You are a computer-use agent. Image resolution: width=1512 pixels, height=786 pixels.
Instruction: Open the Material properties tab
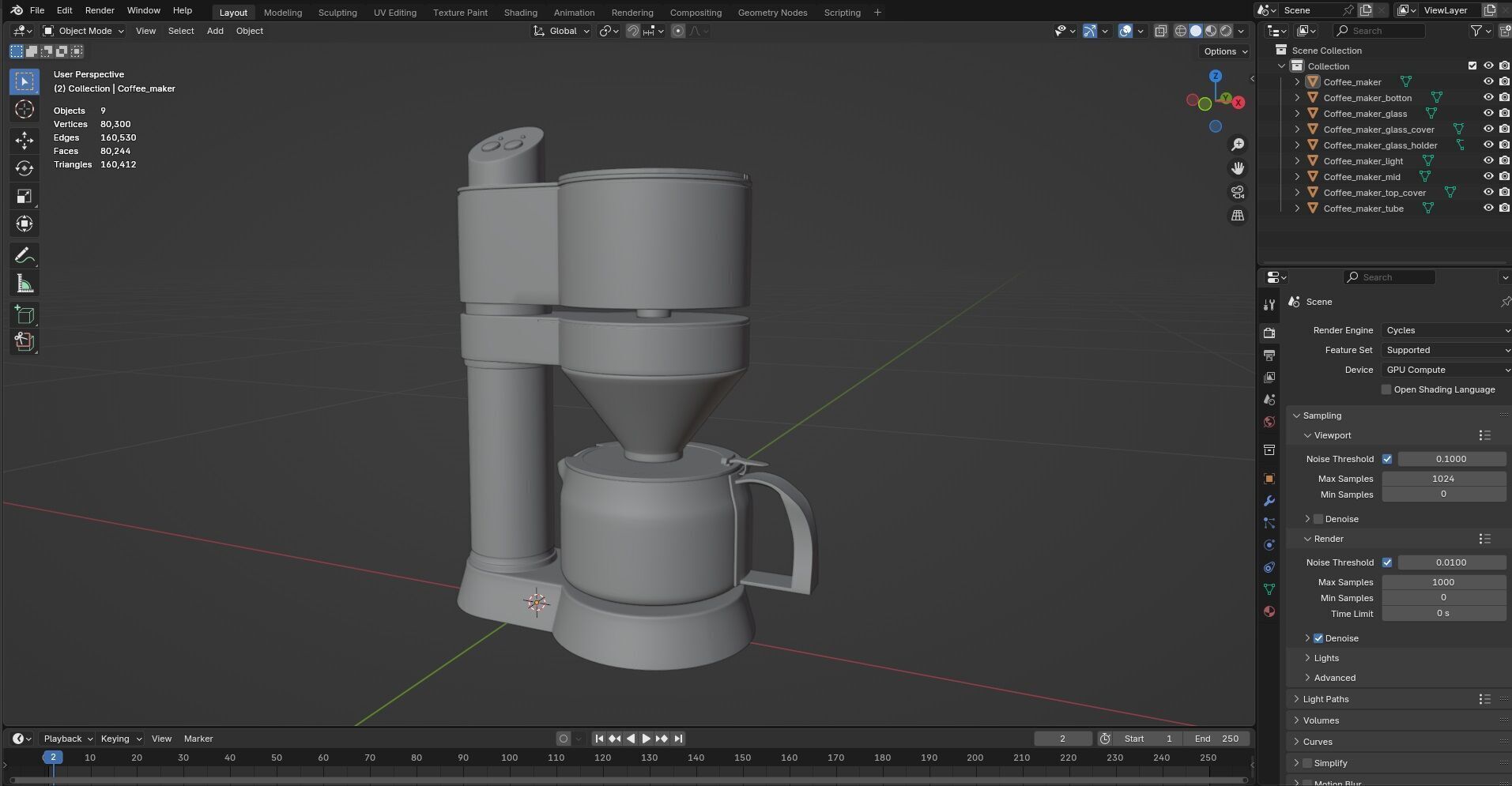1269,611
